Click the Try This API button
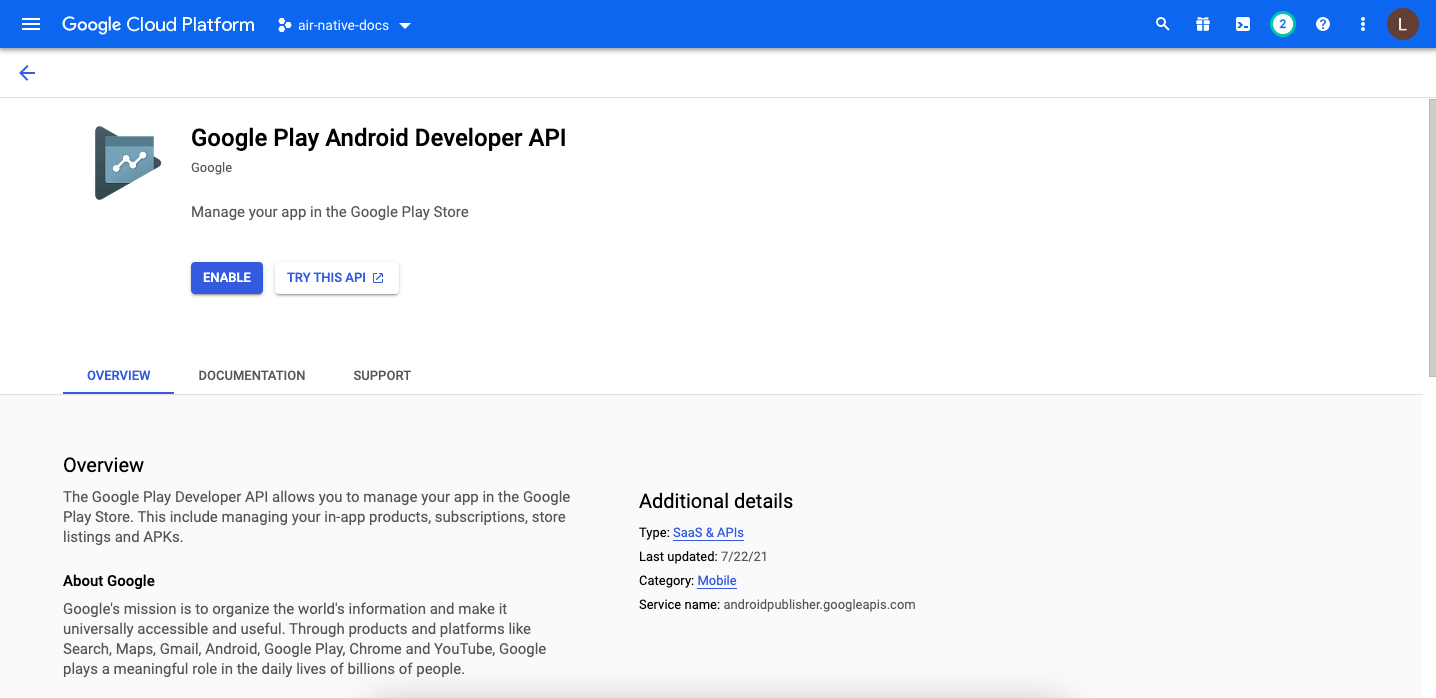 [x=336, y=278]
